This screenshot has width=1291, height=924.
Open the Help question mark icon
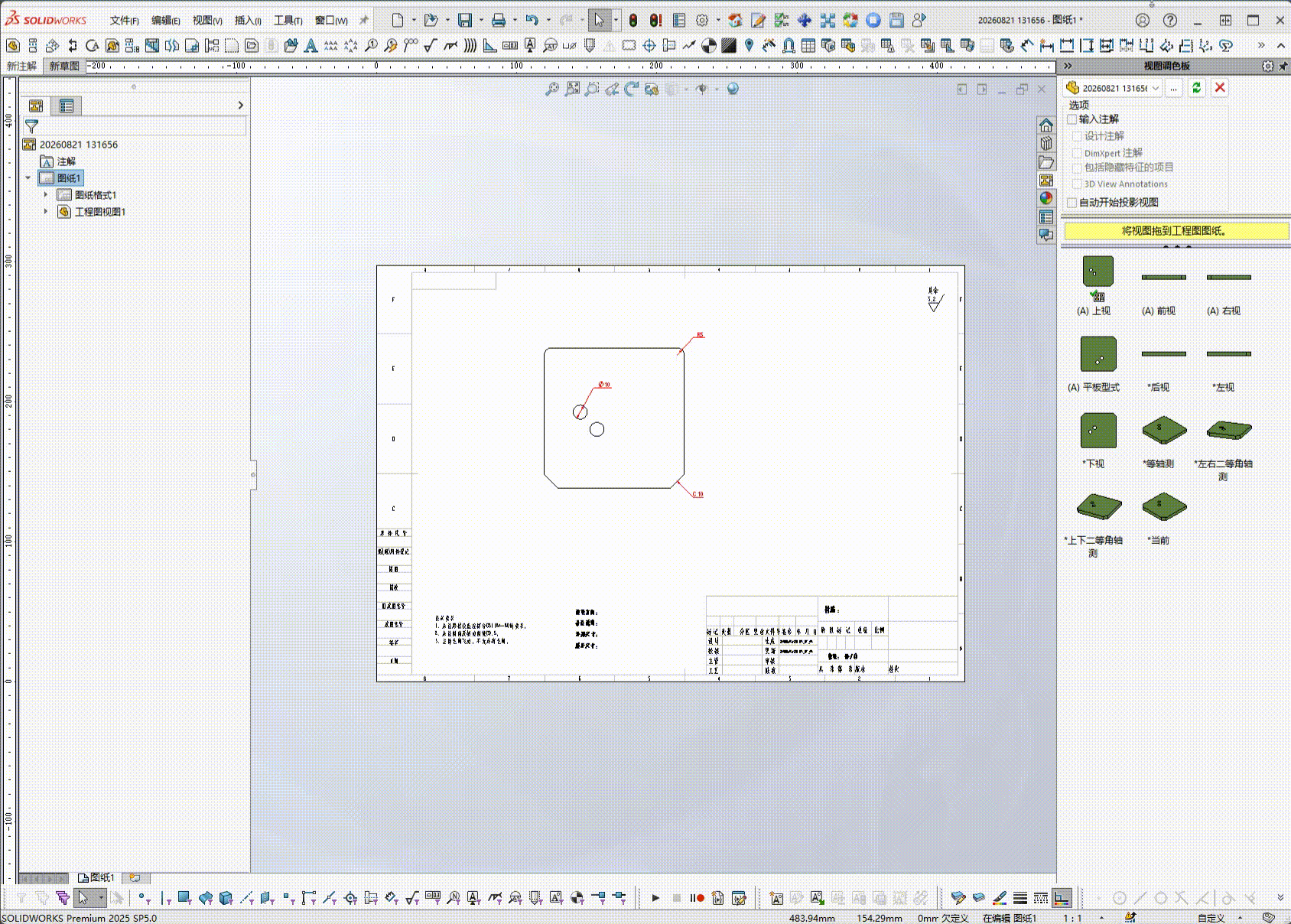point(1170,21)
